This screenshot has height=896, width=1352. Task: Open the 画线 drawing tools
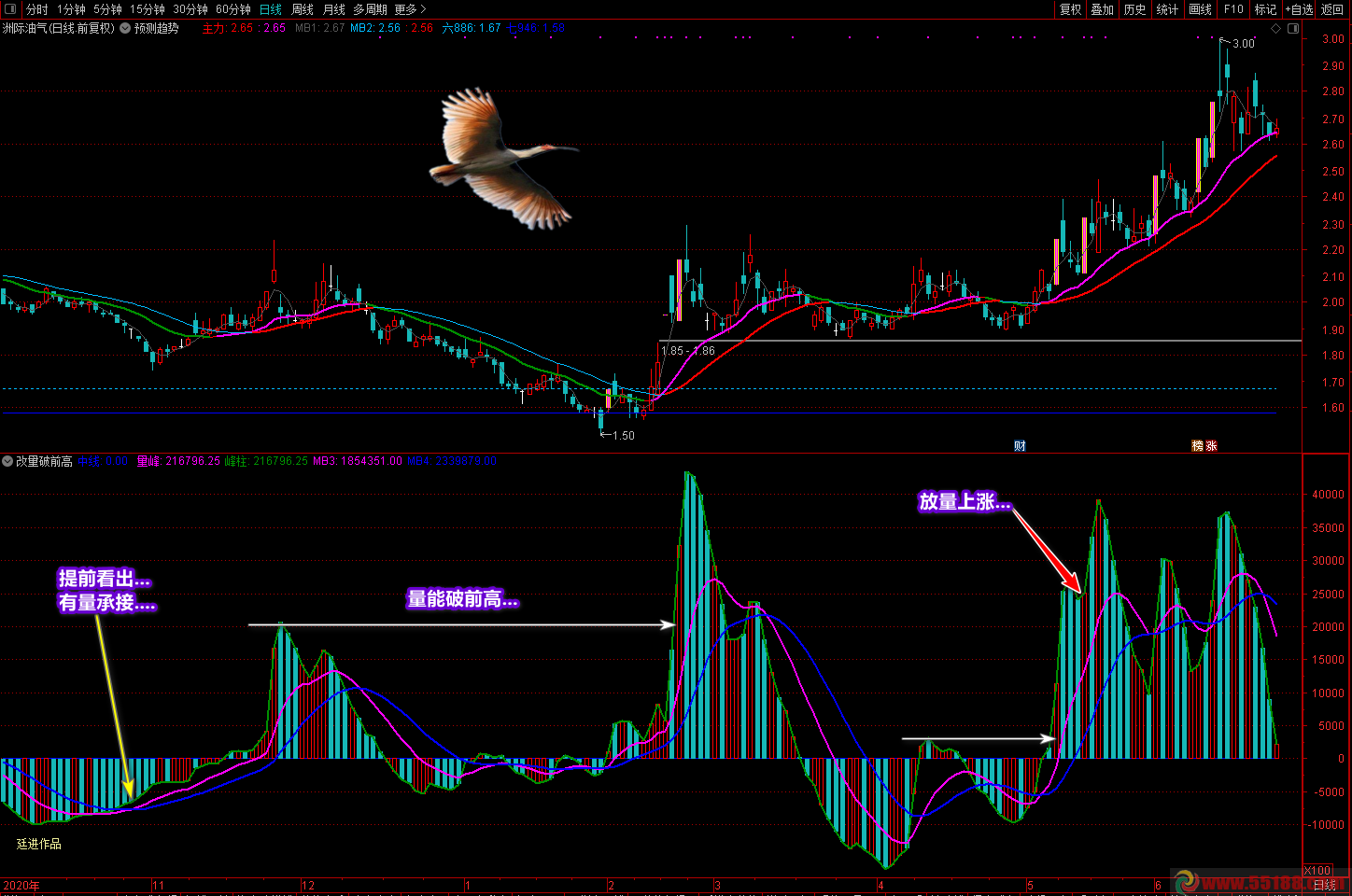[1200, 9]
